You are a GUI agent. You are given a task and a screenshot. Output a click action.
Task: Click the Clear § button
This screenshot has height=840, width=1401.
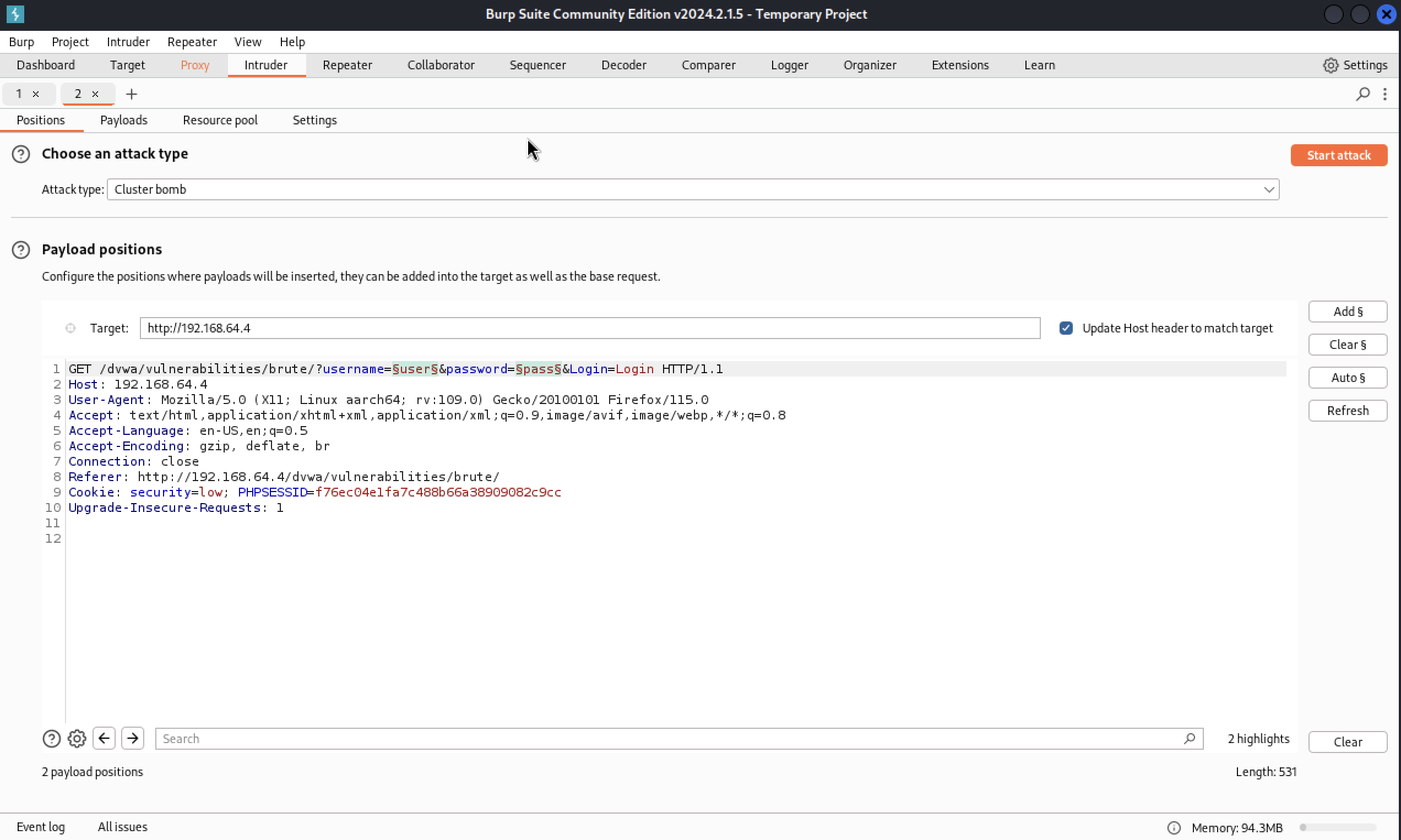pyautogui.click(x=1347, y=345)
